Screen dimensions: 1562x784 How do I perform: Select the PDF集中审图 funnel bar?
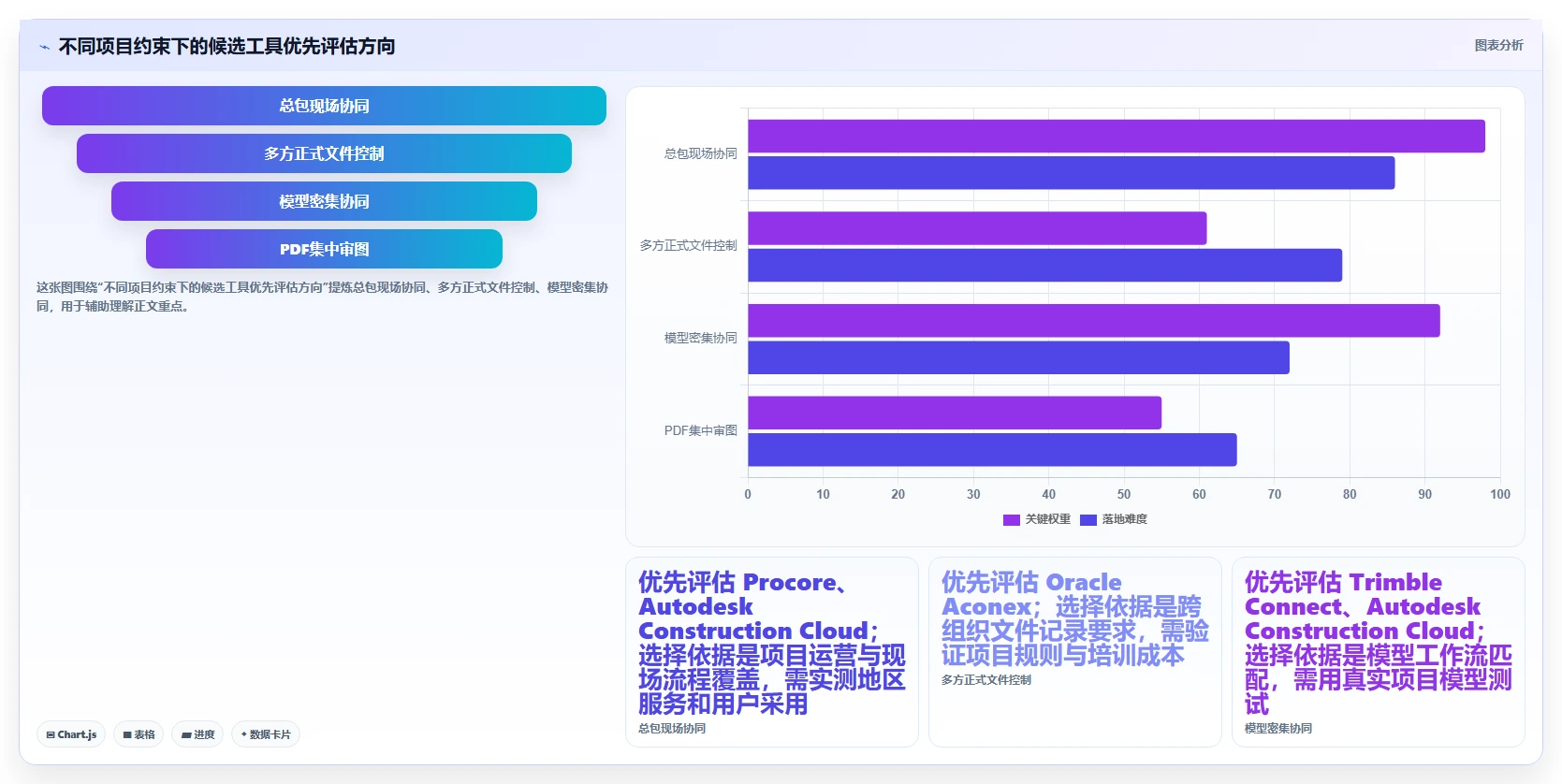tap(324, 249)
